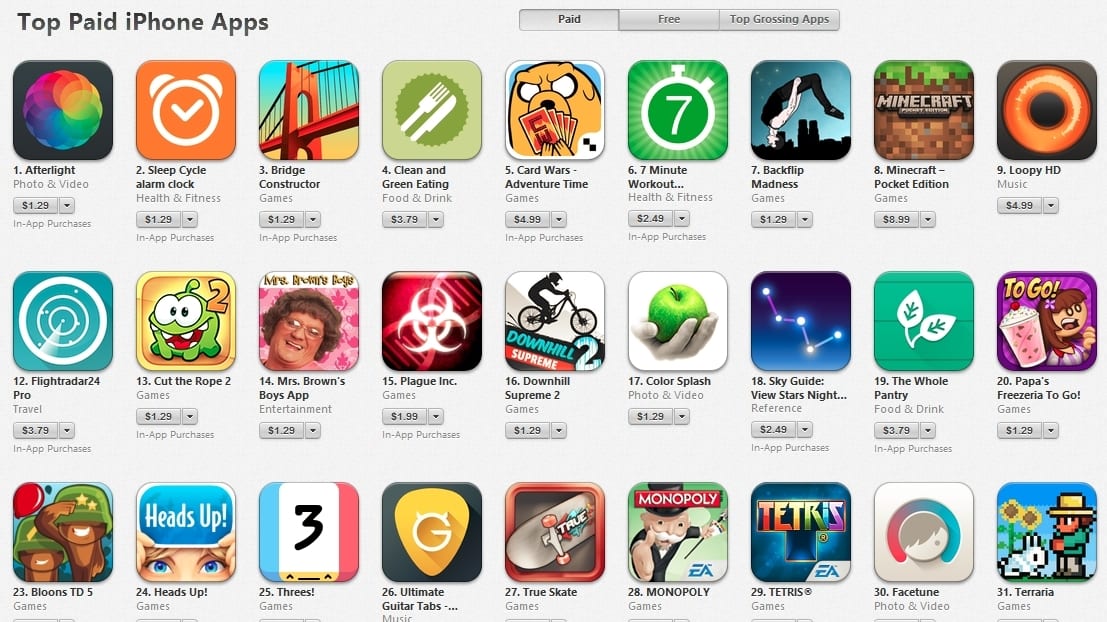Viewport: 1107px width, 622px height.
Task: Buy Card Wars for $4.99
Action: [527, 220]
